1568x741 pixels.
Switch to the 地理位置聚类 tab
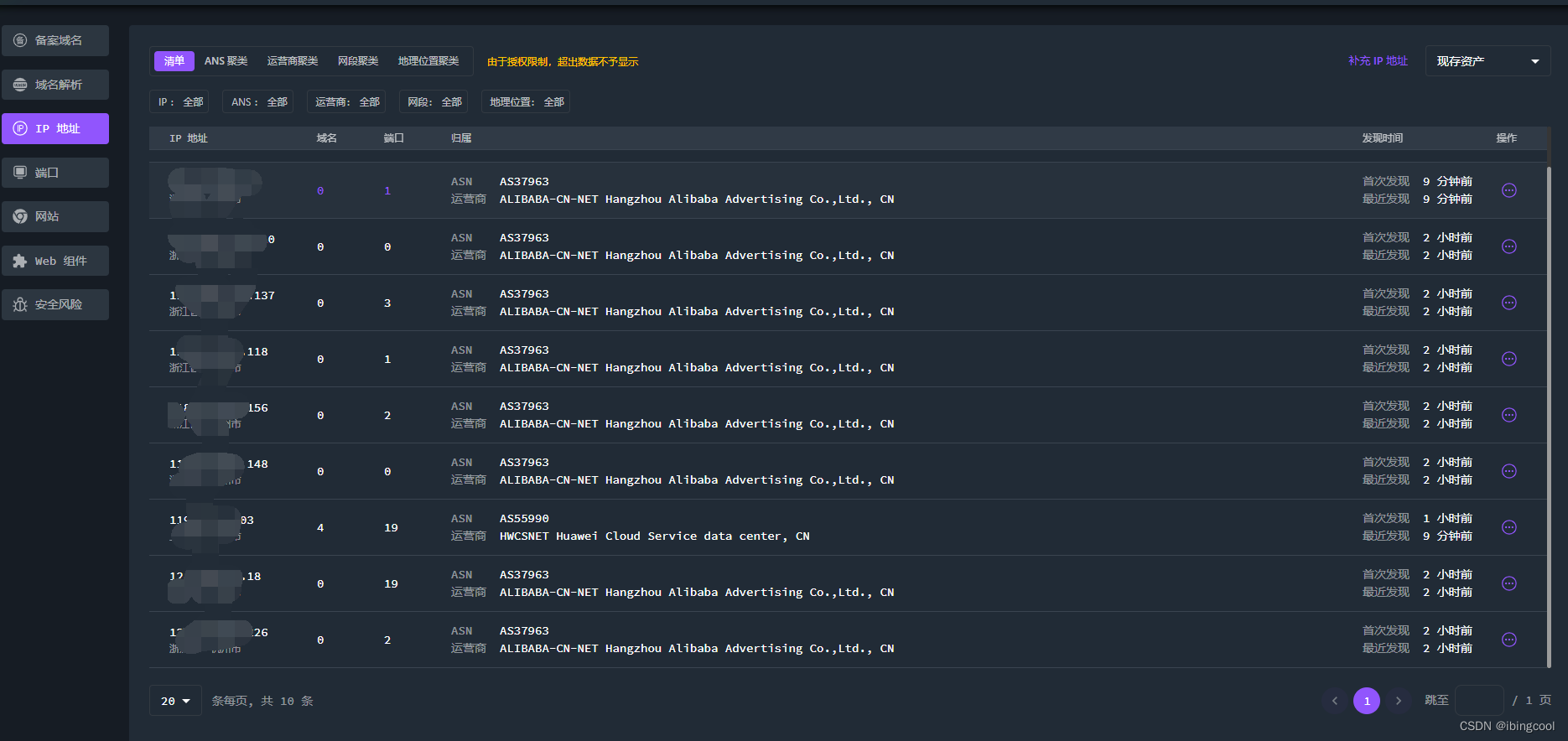pyautogui.click(x=428, y=61)
